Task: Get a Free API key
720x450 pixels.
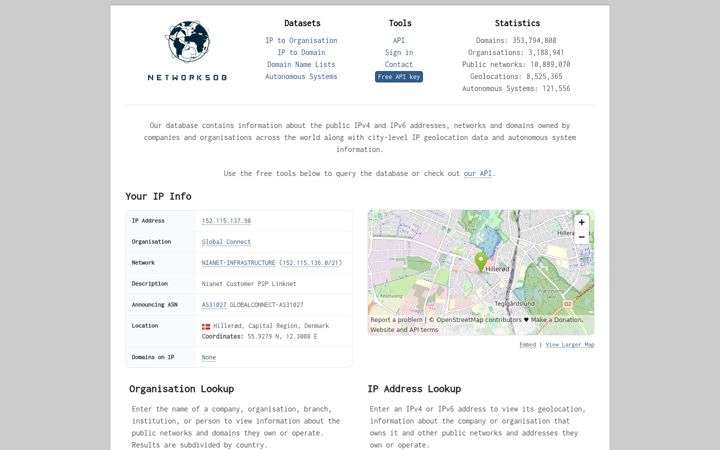Action: tap(399, 77)
